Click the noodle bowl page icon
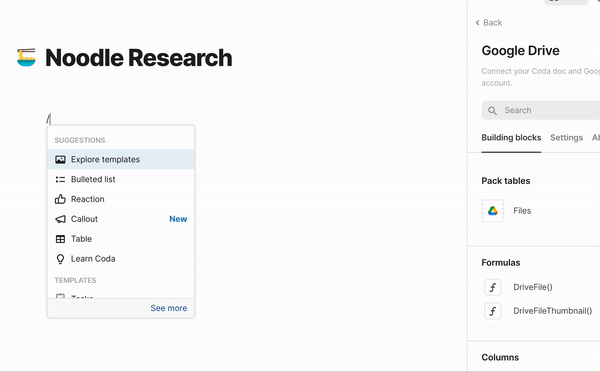The width and height of the screenshot is (600, 372). [26, 57]
